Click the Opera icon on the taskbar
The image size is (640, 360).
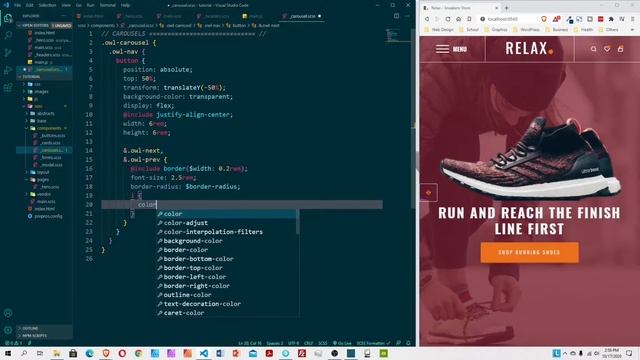[122, 353]
